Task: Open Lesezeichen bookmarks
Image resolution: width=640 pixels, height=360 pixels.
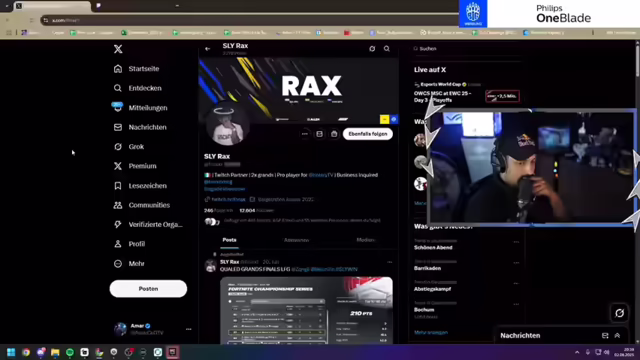Action: [x=140, y=186]
